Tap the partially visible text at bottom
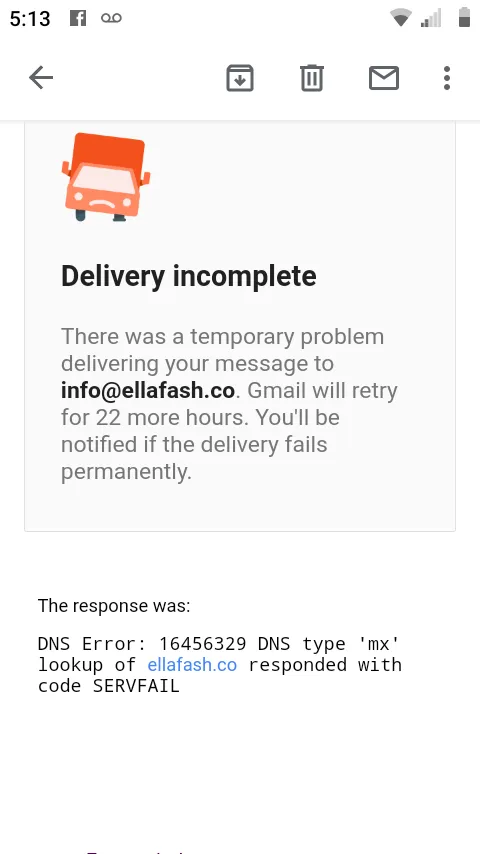 pyautogui.click(x=136, y=851)
